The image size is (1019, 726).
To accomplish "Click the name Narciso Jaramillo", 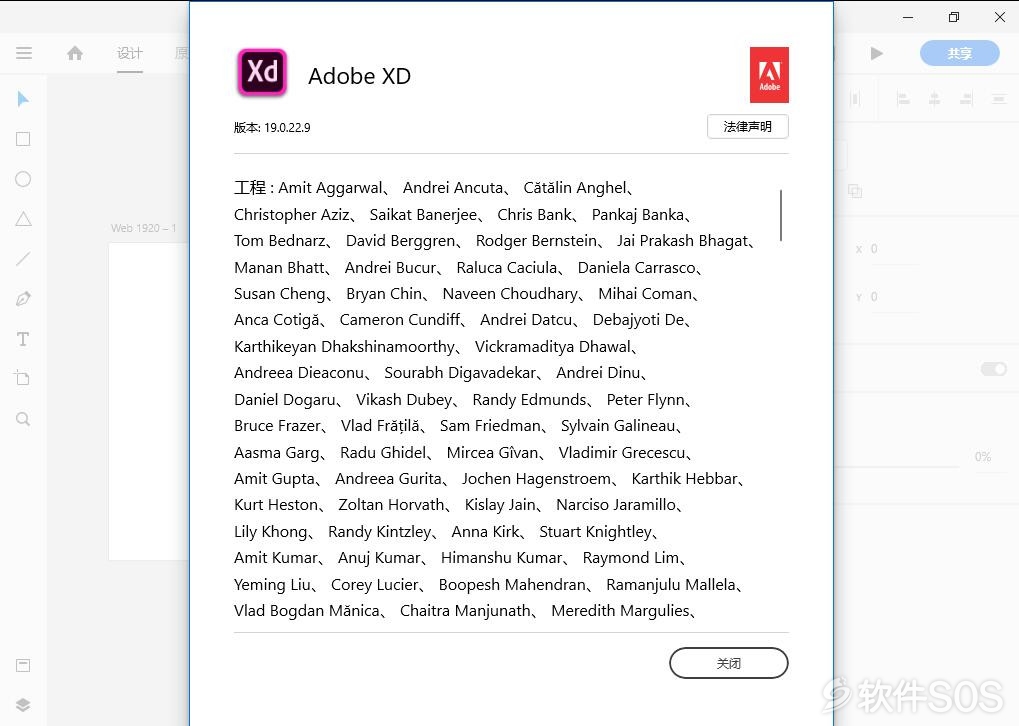I will point(616,505).
